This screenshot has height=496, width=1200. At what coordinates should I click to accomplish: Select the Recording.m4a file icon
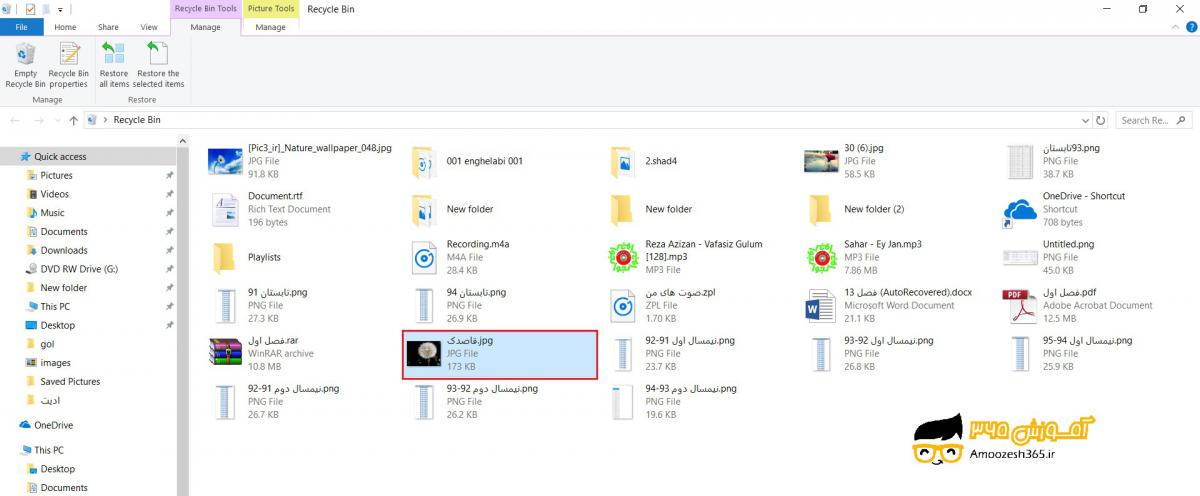pos(424,258)
